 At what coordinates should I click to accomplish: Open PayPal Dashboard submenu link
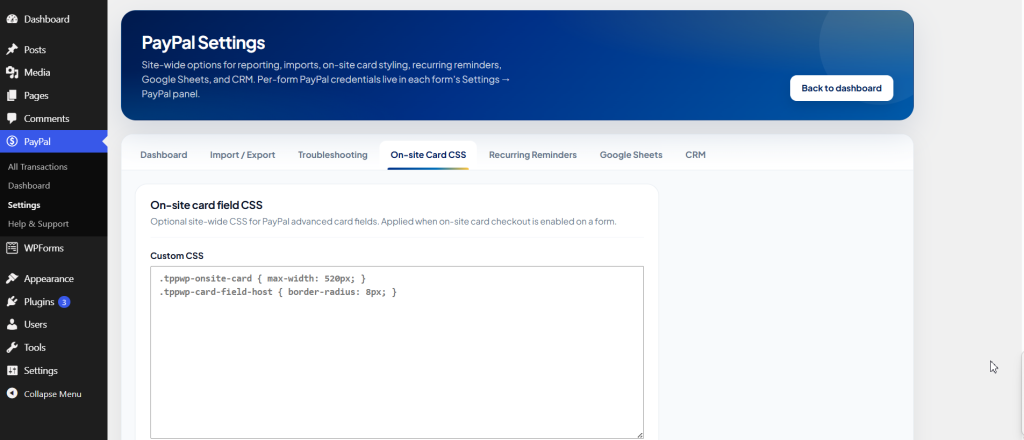coord(29,186)
